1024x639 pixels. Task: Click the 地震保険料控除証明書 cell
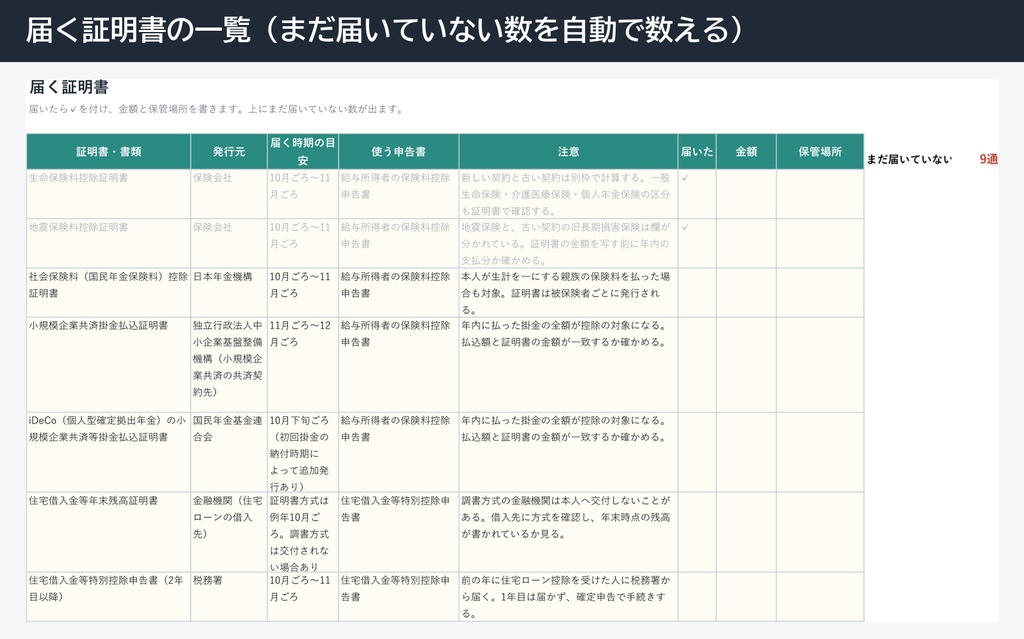click(108, 243)
